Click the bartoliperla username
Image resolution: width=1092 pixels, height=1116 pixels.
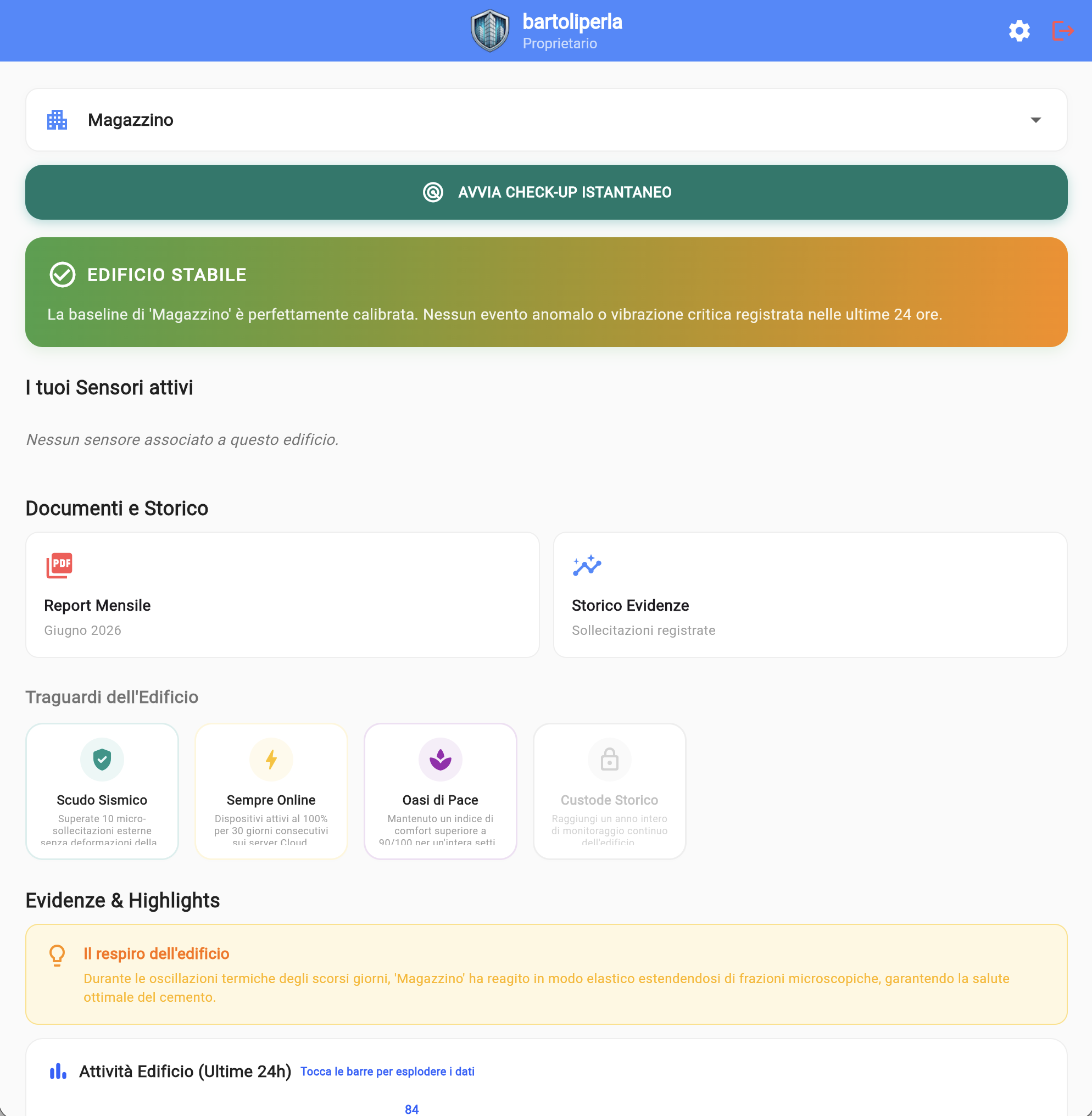point(572,22)
